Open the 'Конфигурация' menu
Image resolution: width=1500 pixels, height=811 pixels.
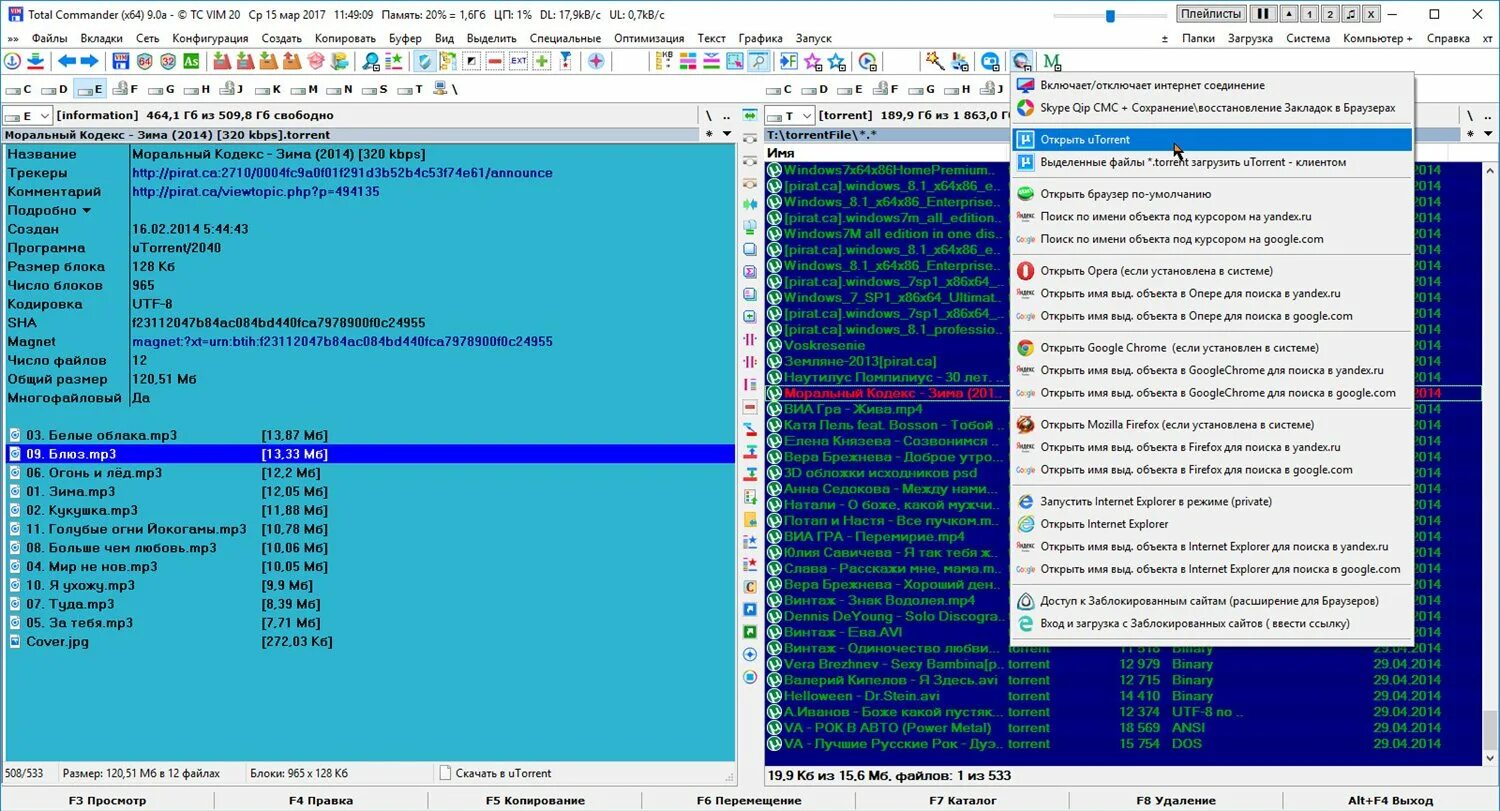pos(210,38)
